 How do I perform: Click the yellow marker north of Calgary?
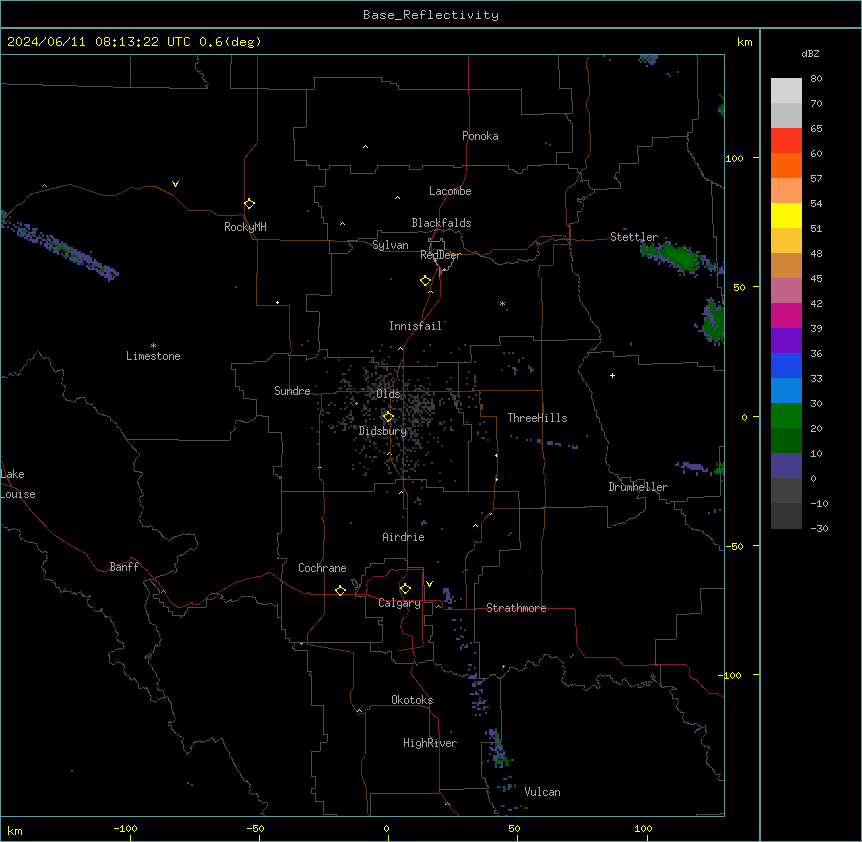405,589
